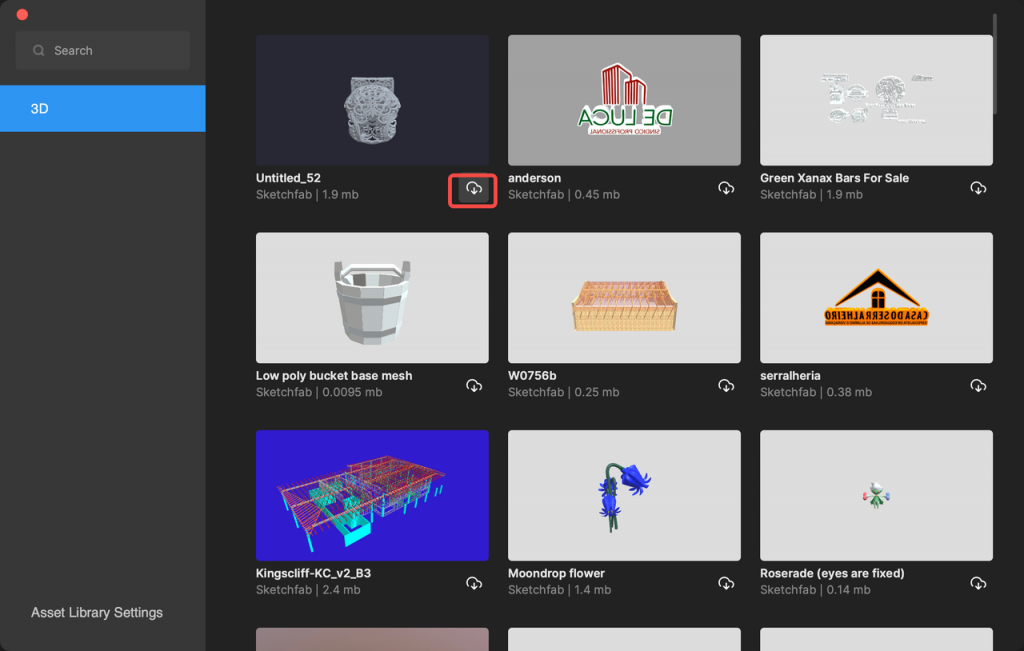This screenshot has height=651, width=1024.
Task: Open the Low poly bucket thumbnail
Action: pos(372,298)
